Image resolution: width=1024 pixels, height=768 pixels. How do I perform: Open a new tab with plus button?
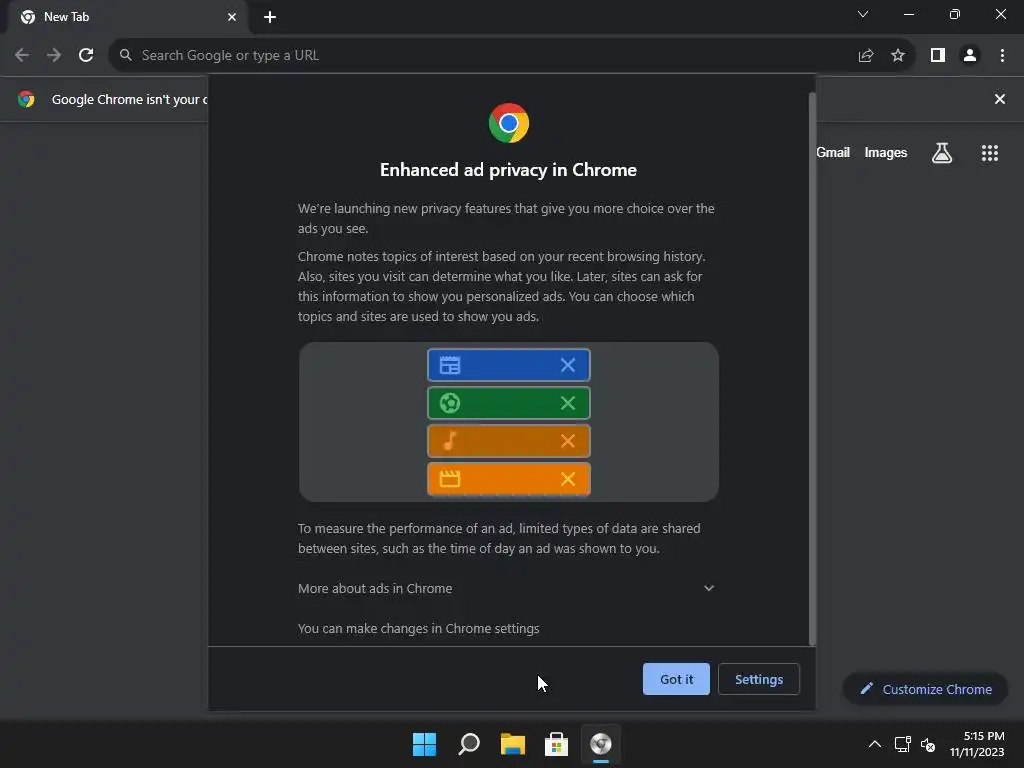[270, 17]
